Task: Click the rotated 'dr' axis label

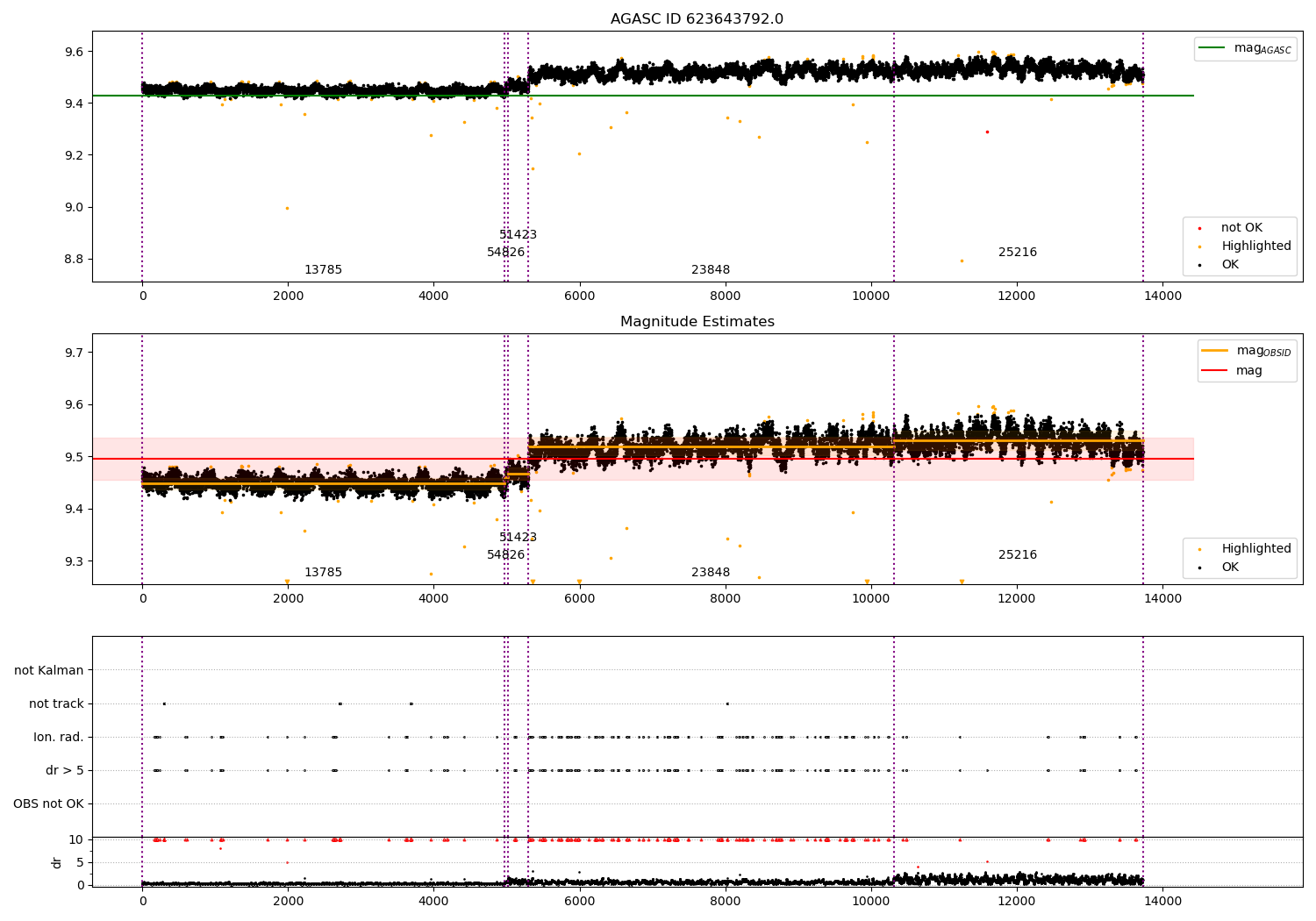Action: [57, 862]
